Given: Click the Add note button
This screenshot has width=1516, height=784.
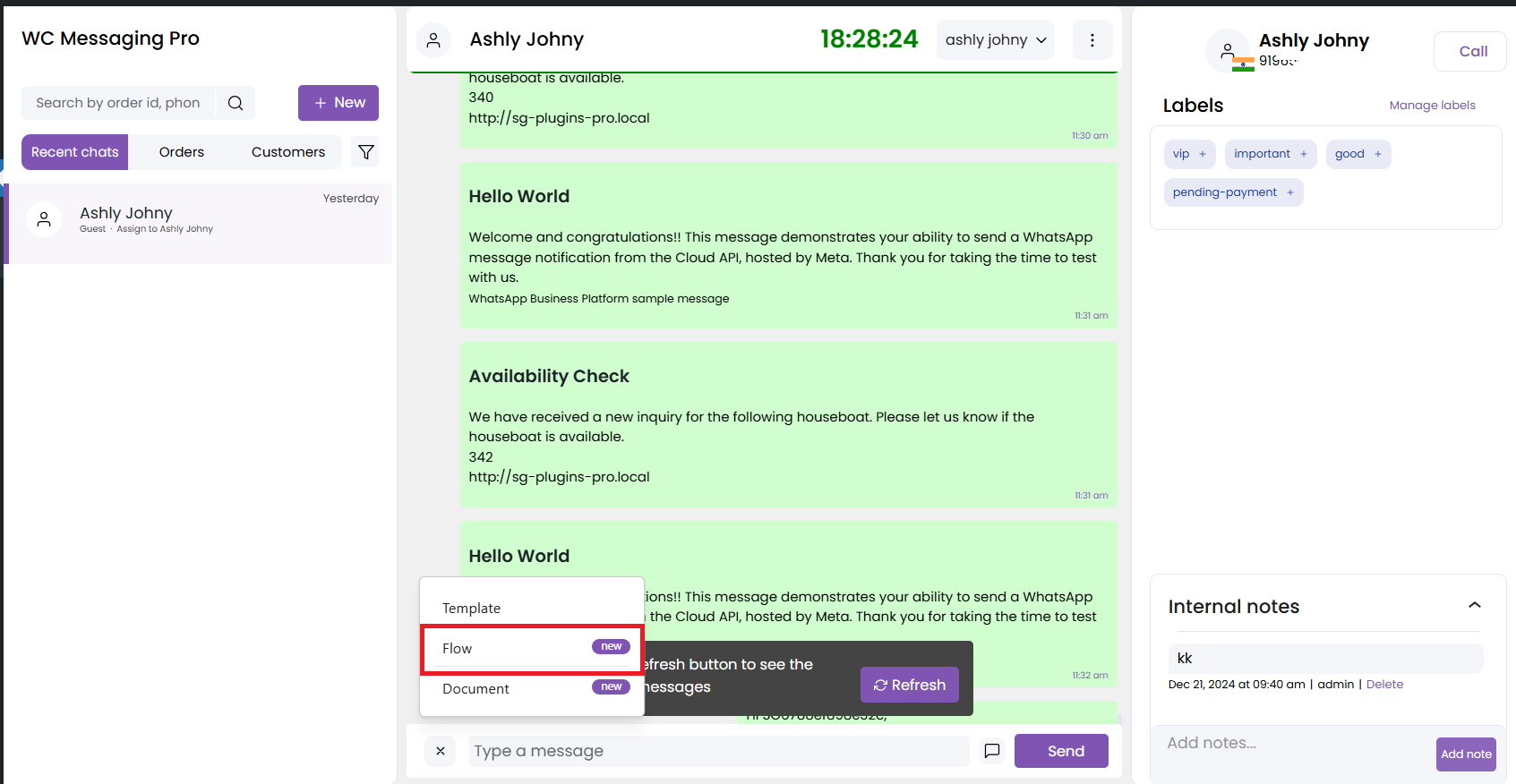Looking at the screenshot, I should pyautogui.click(x=1466, y=754).
